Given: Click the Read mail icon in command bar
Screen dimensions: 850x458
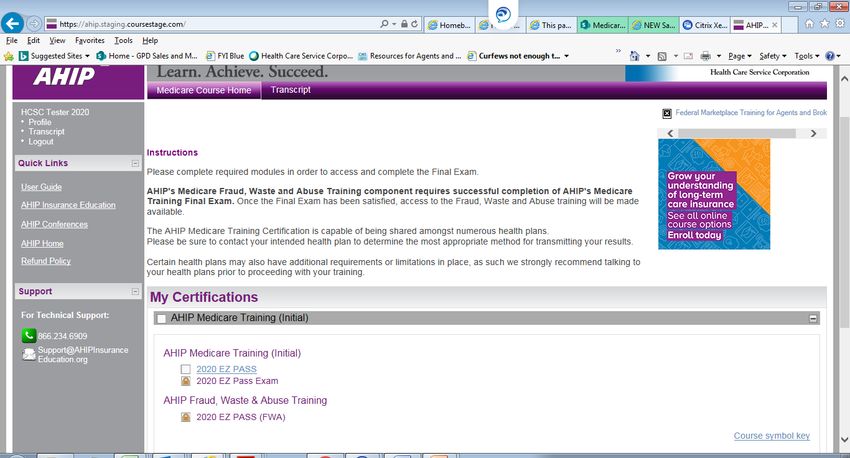Looking at the screenshot, I should coord(688,56).
